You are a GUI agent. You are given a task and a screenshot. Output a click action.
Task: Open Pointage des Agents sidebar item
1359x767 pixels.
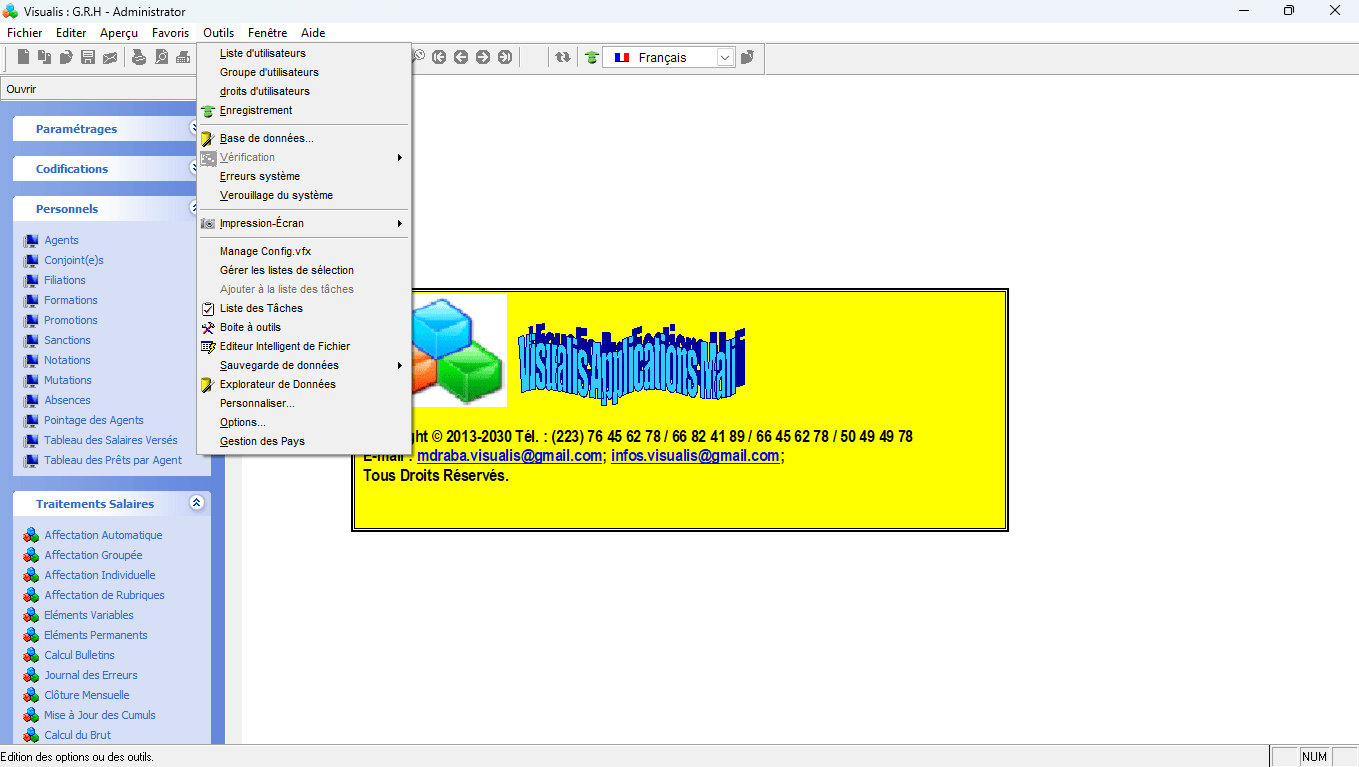pyautogui.click(x=94, y=420)
